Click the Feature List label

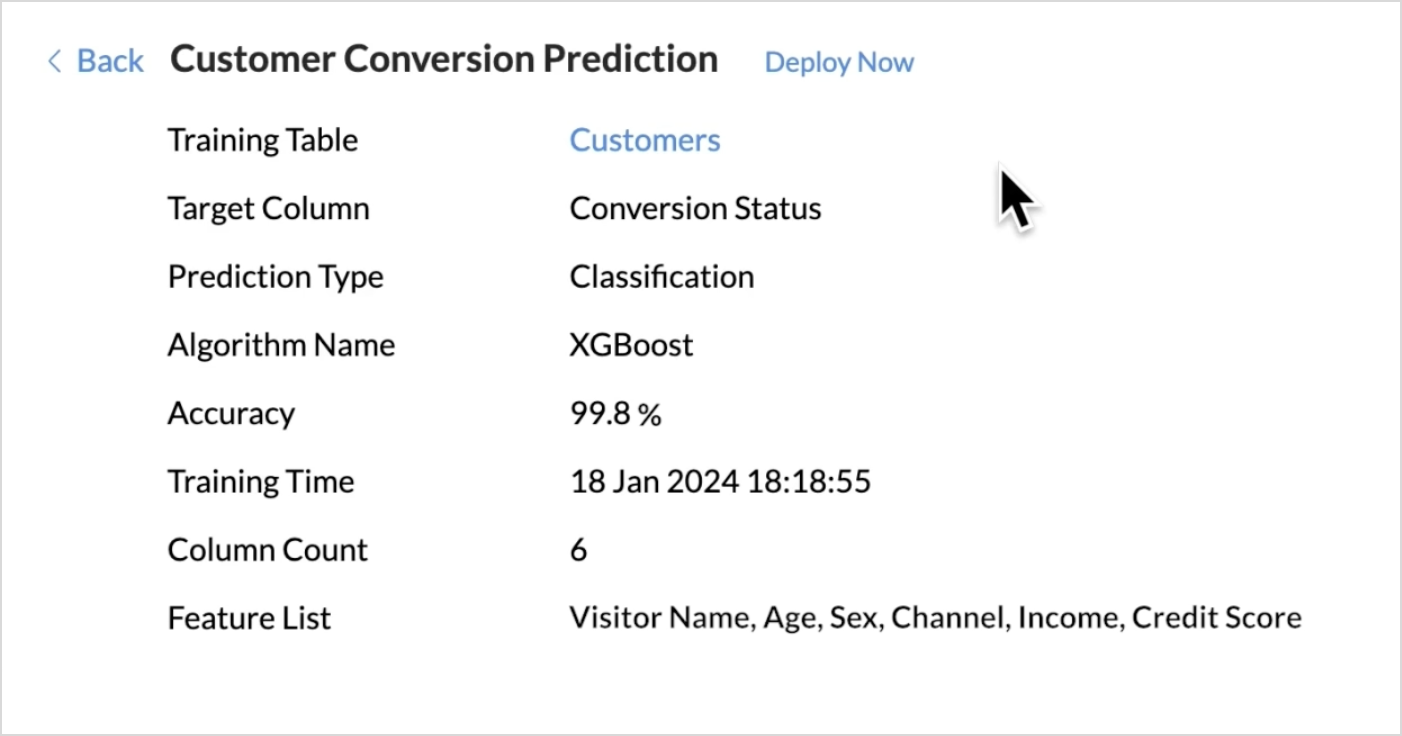point(249,618)
